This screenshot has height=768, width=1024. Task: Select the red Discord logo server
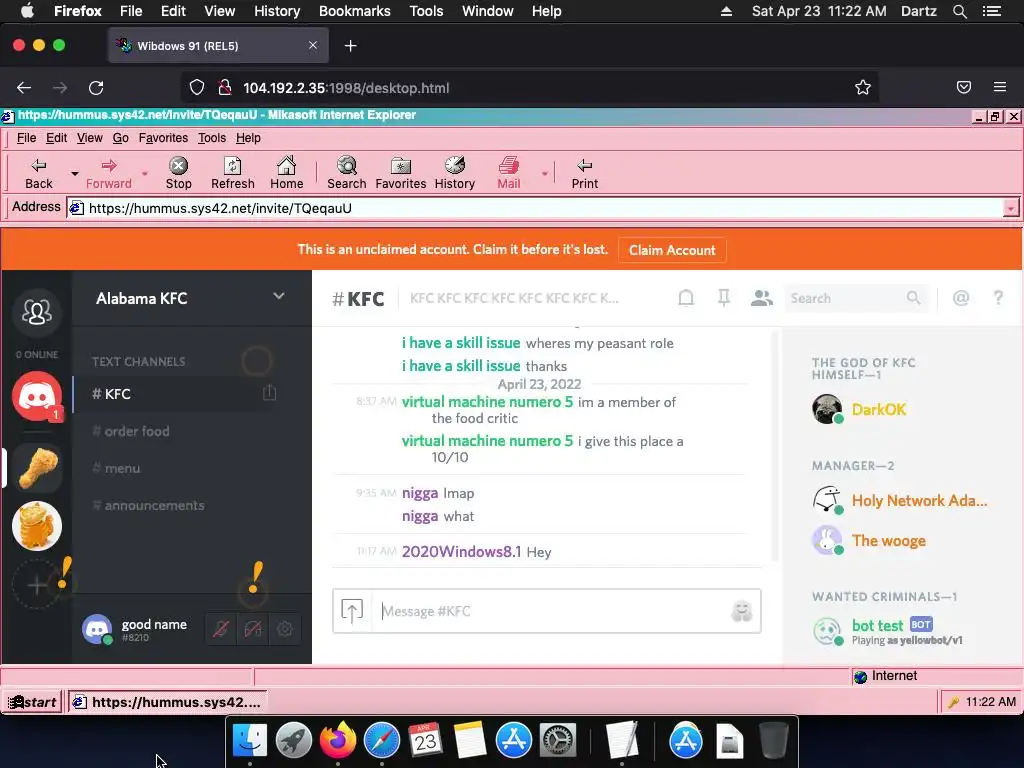click(37, 396)
